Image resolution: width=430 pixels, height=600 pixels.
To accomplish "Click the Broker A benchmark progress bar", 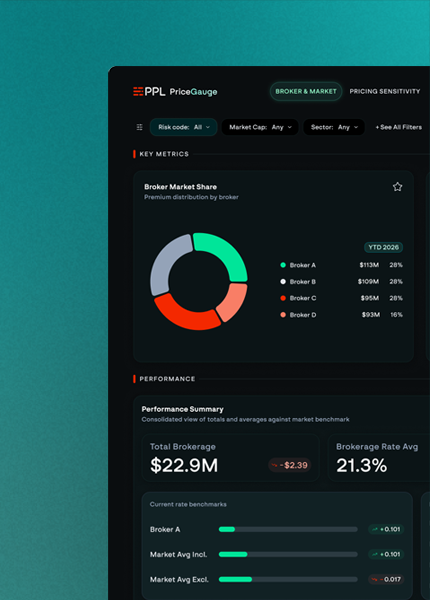I will pos(288,530).
